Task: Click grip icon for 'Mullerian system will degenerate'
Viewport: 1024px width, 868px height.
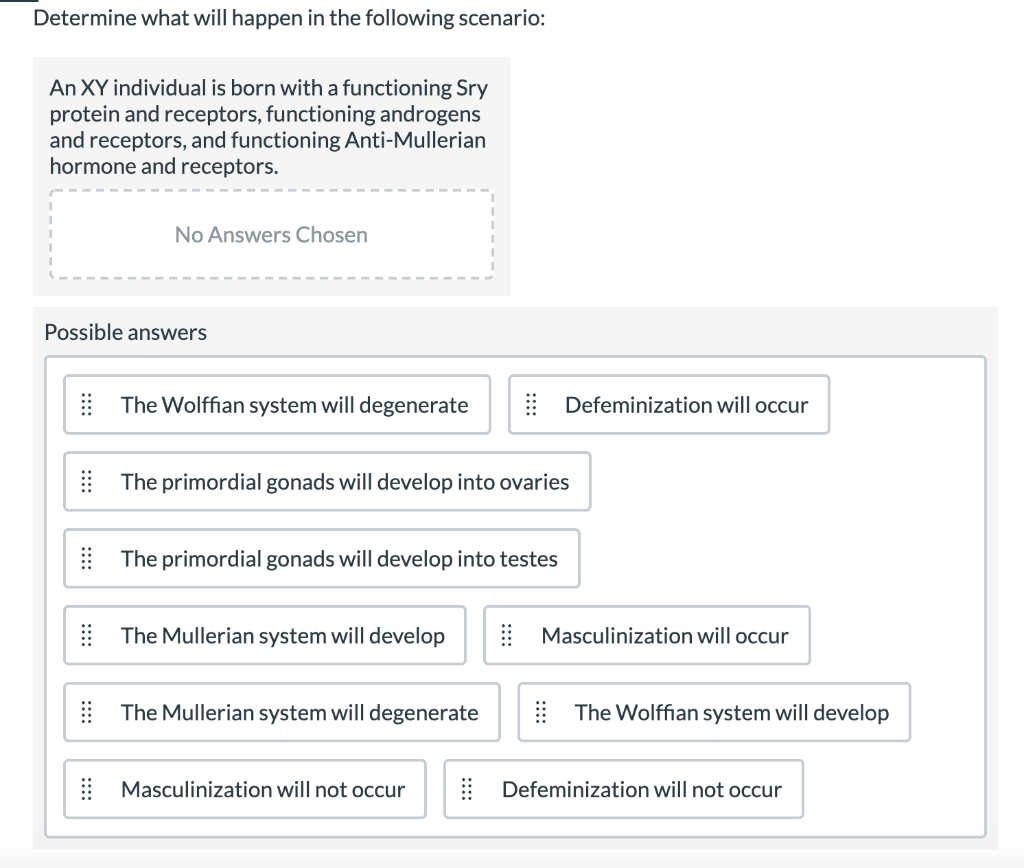Action: pos(86,713)
